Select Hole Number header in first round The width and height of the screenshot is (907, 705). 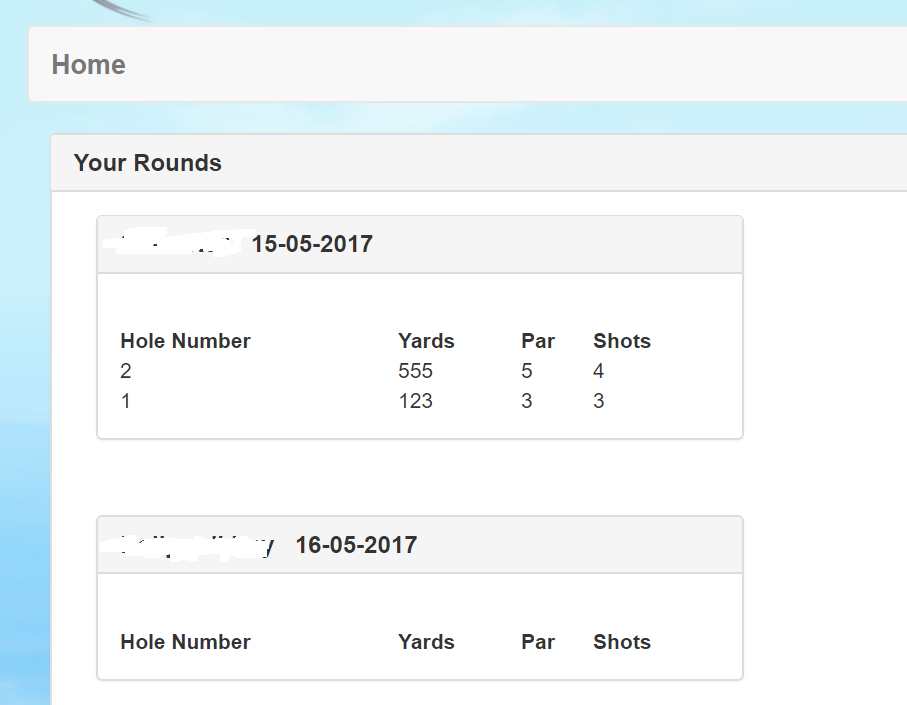tap(185, 341)
